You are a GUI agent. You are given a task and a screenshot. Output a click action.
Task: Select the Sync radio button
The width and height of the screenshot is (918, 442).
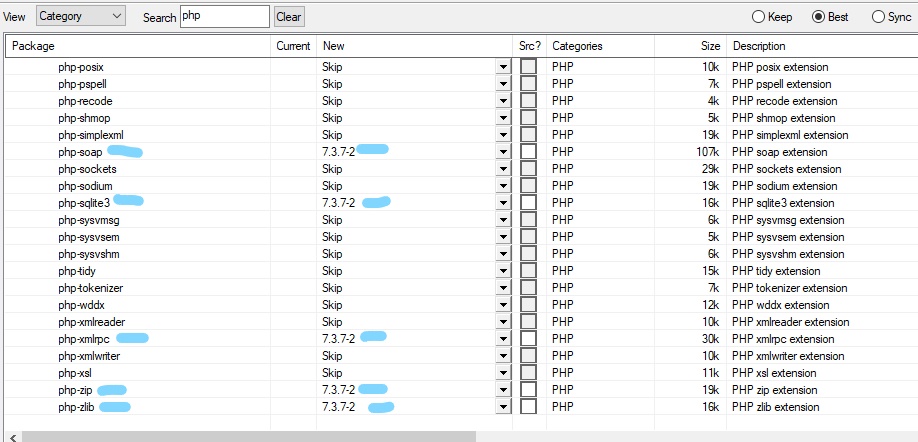pyautogui.click(x=878, y=17)
